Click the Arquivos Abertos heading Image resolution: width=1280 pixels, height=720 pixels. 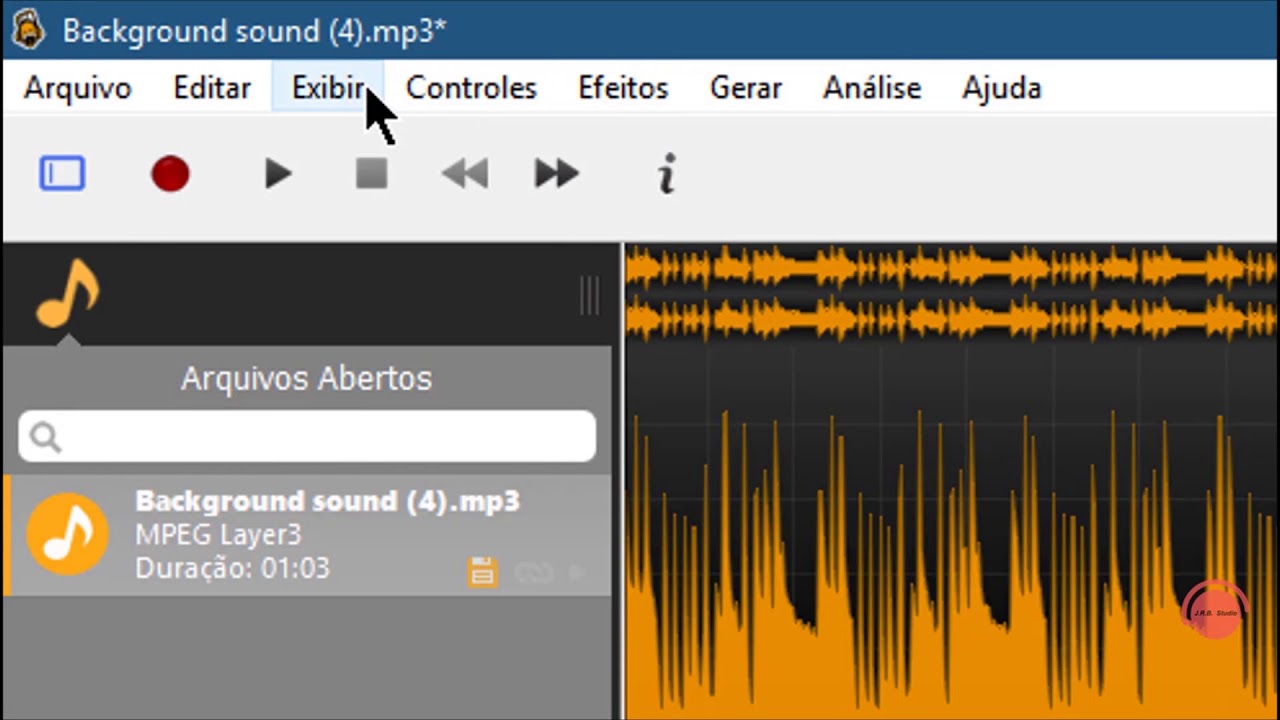click(x=306, y=379)
